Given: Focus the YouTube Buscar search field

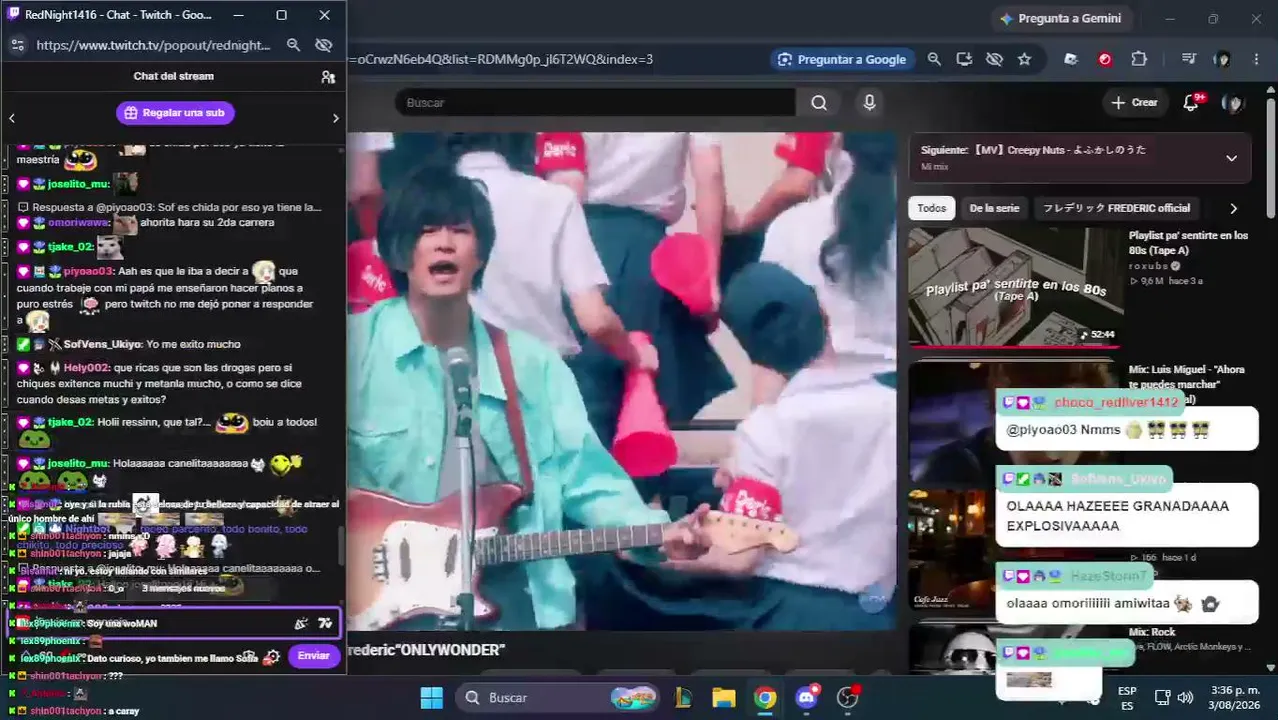Looking at the screenshot, I should tap(595, 102).
